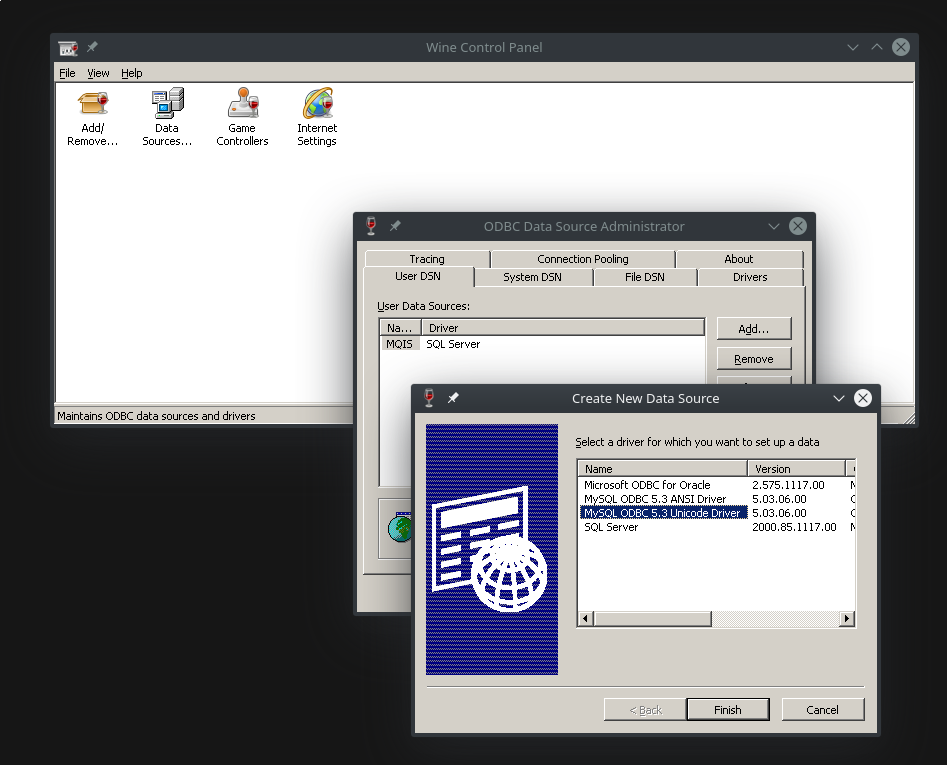Click driver list horizontal scrollbar thumb

[652, 618]
